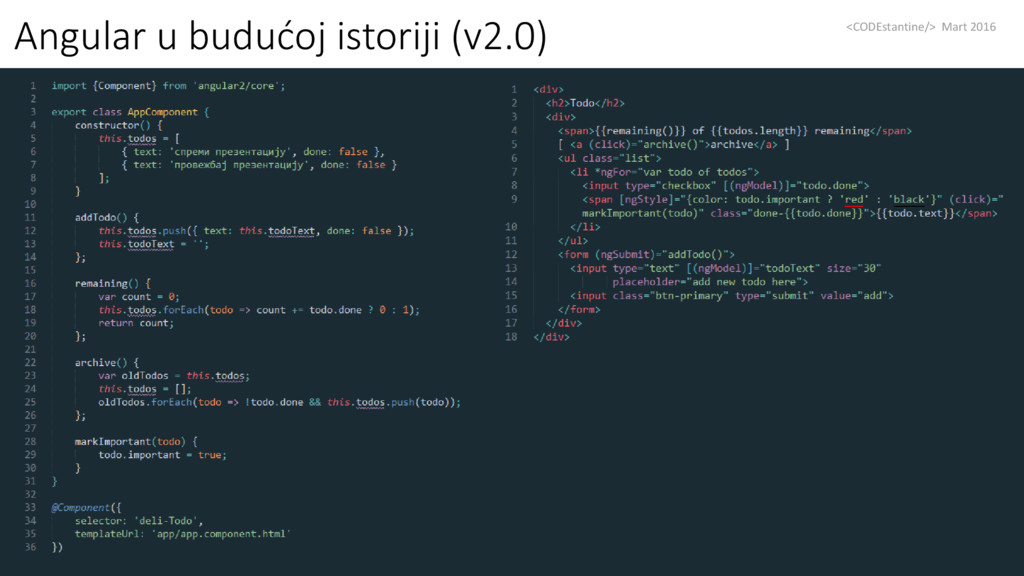Click the '<span [ngStyle]="{color: todo.important' line
The image size is (1024, 576).
point(793,199)
